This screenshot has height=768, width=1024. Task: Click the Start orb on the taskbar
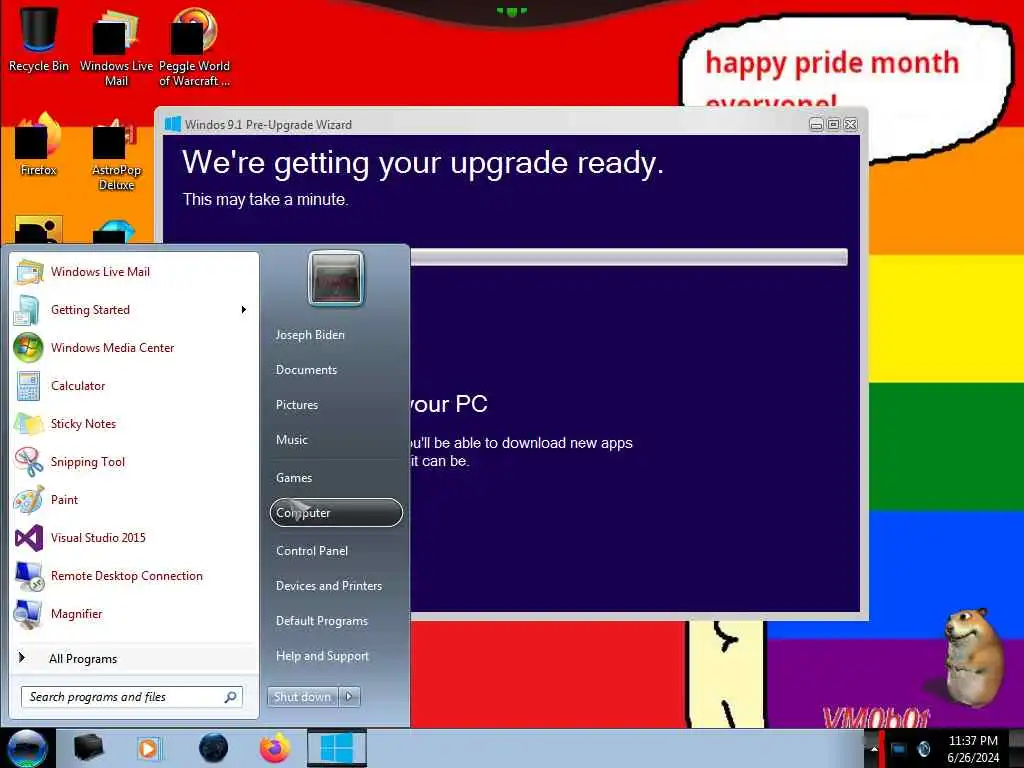[x=27, y=748]
